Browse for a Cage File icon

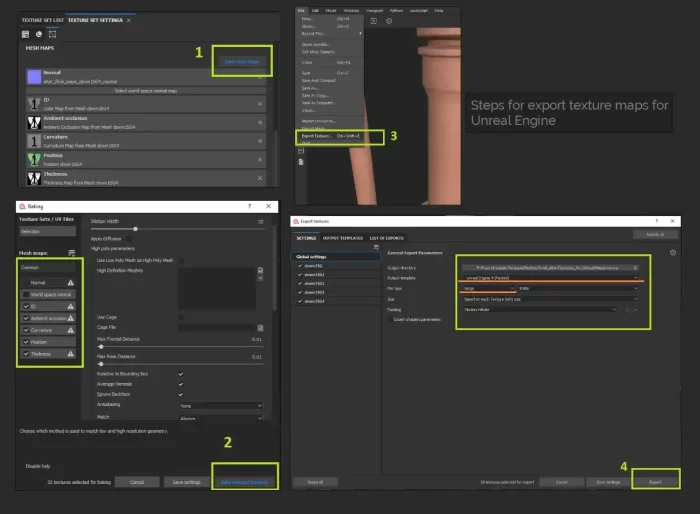tap(259, 327)
